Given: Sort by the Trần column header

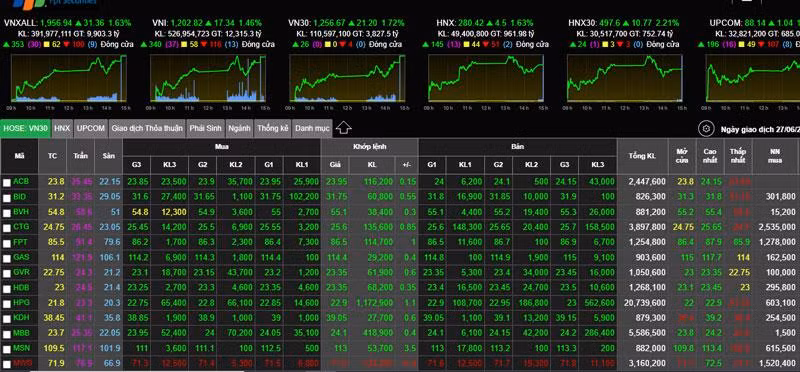Looking at the screenshot, I should (x=80, y=156).
